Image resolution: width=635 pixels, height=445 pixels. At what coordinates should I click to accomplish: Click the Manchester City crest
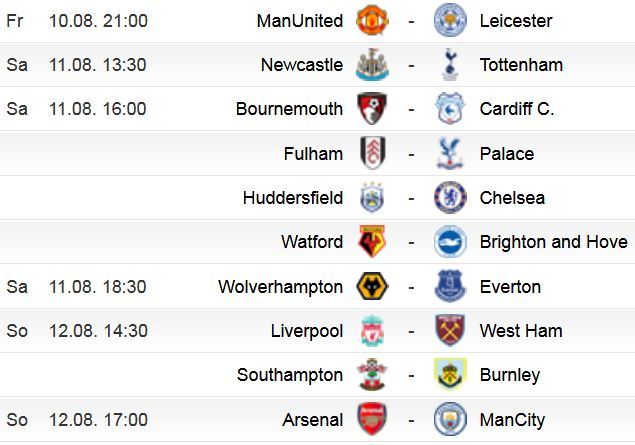coord(450,419)
